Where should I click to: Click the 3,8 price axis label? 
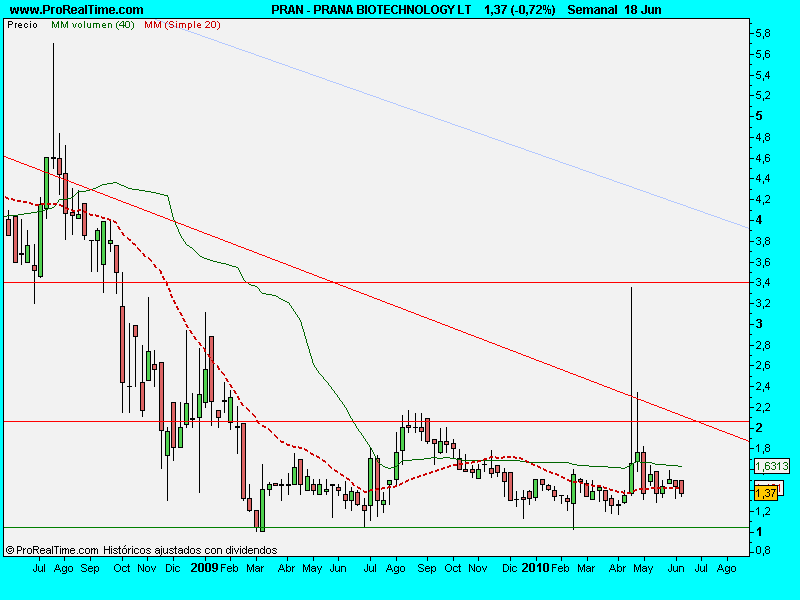763,241
